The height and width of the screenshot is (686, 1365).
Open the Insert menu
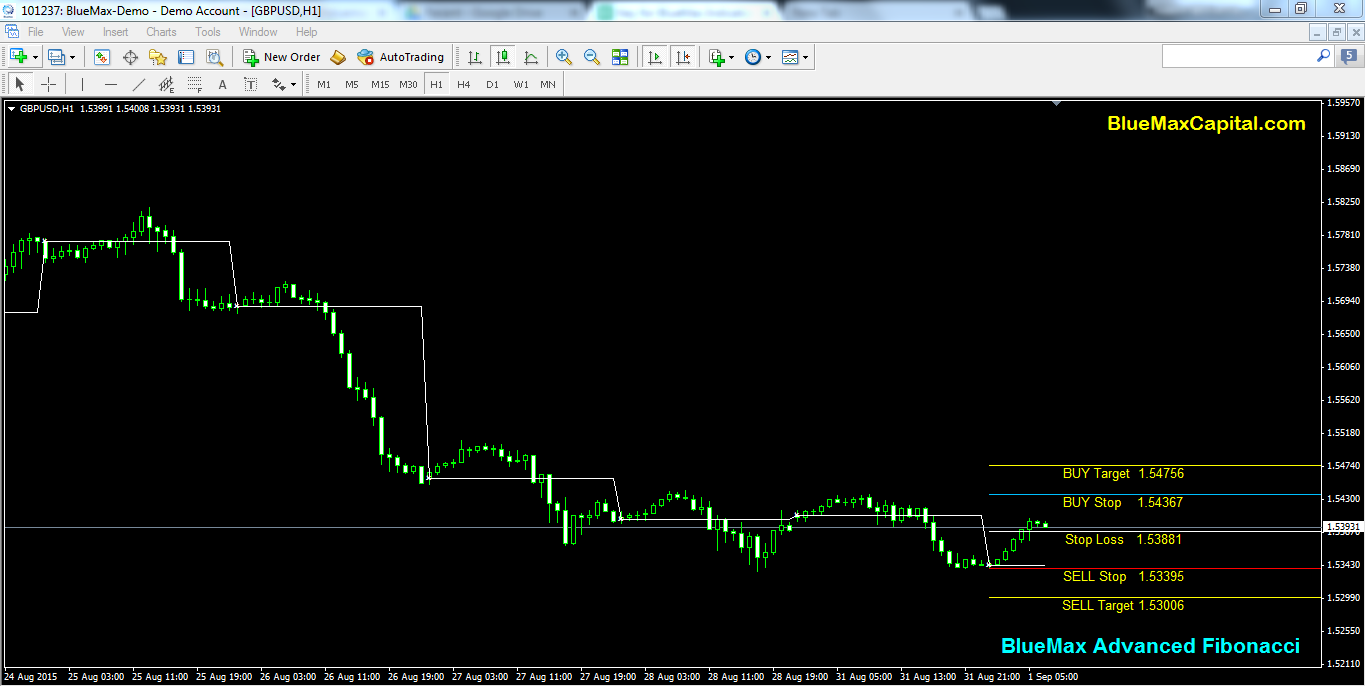click(115, 32)
